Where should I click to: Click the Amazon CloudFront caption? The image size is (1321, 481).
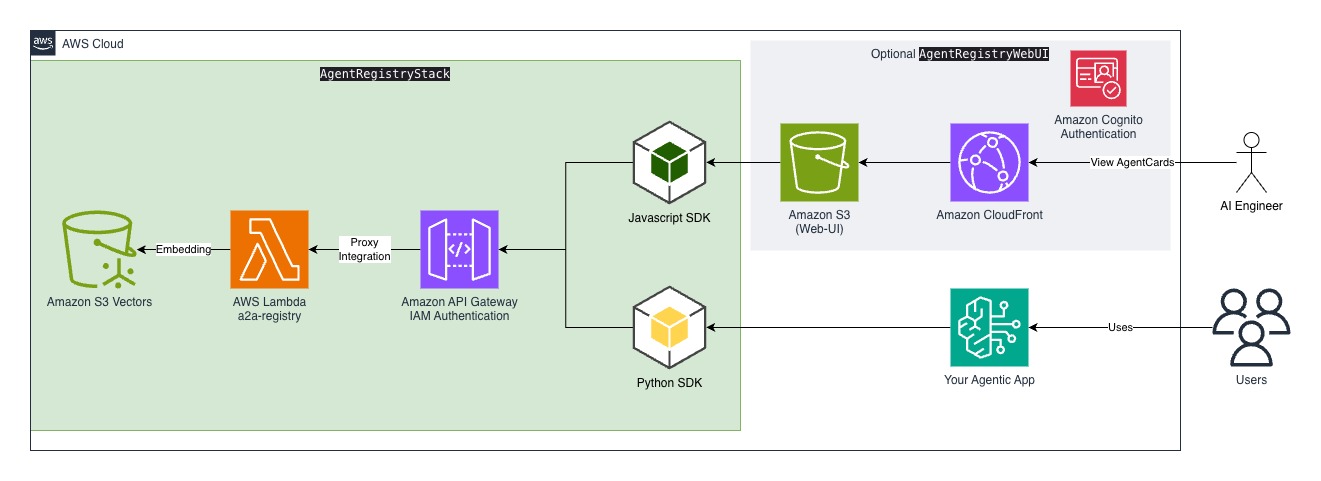click(989, 215)
